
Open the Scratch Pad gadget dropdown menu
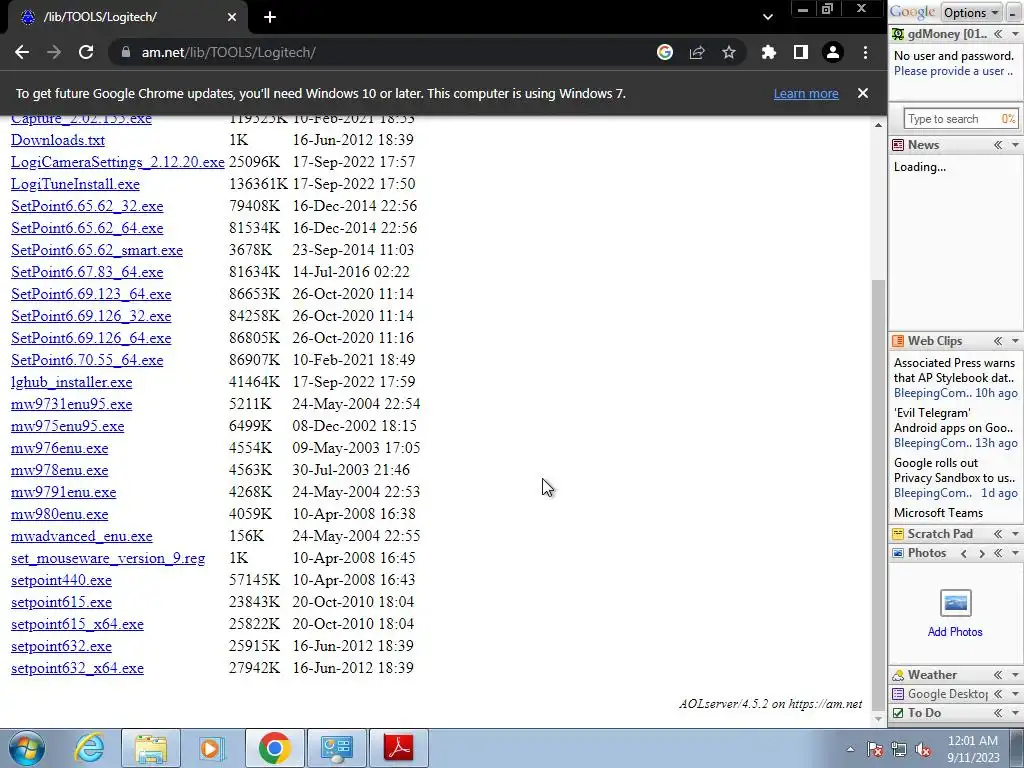1016,534
